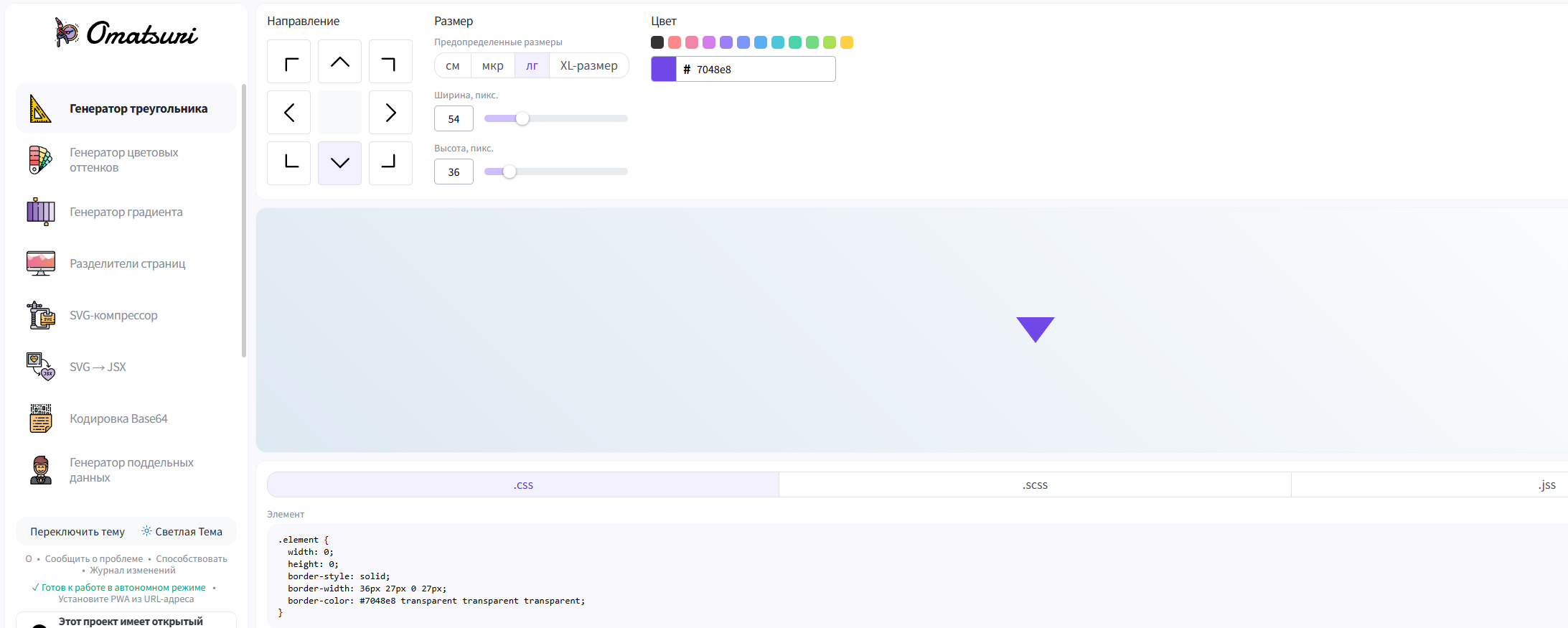The height and width of the screenshot is (628, 1568).
Task: Open the 'О' about link
Action: [x=29, y=559]
